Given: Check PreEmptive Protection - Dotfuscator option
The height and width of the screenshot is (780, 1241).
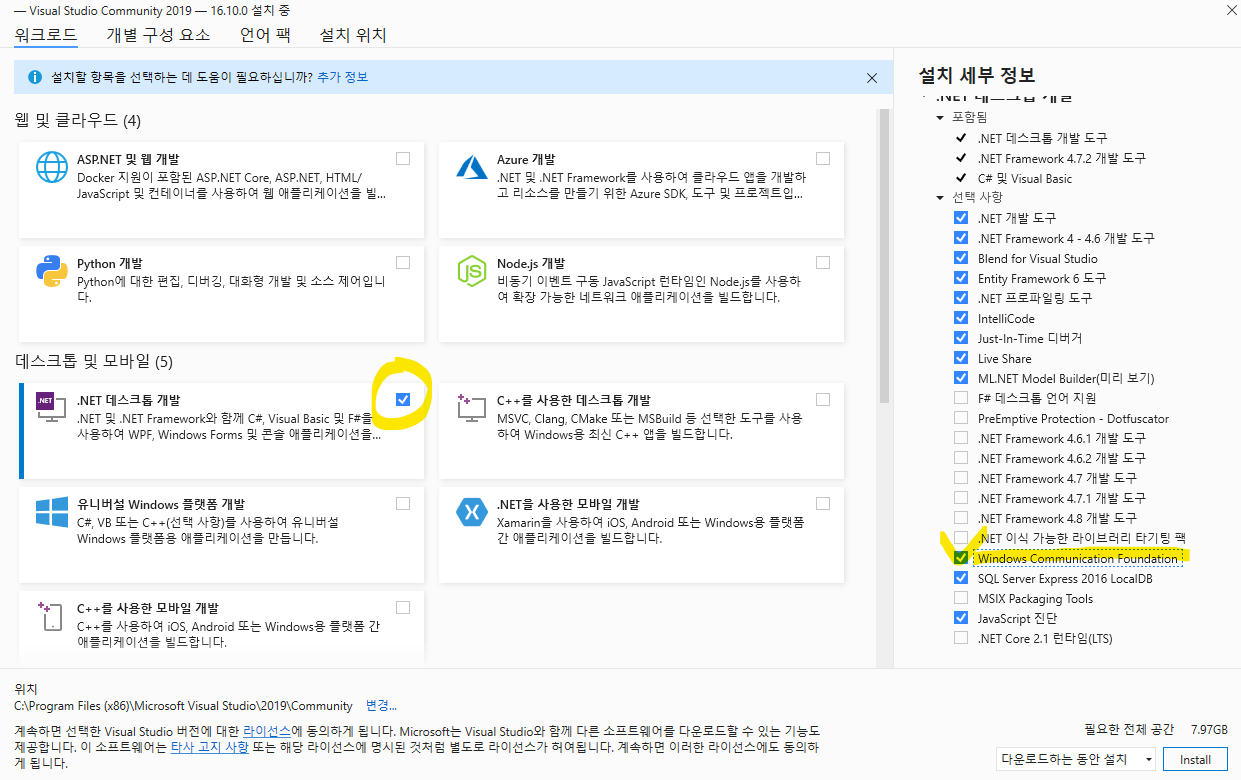Looking at the screenshot, I should click(961, 418).
